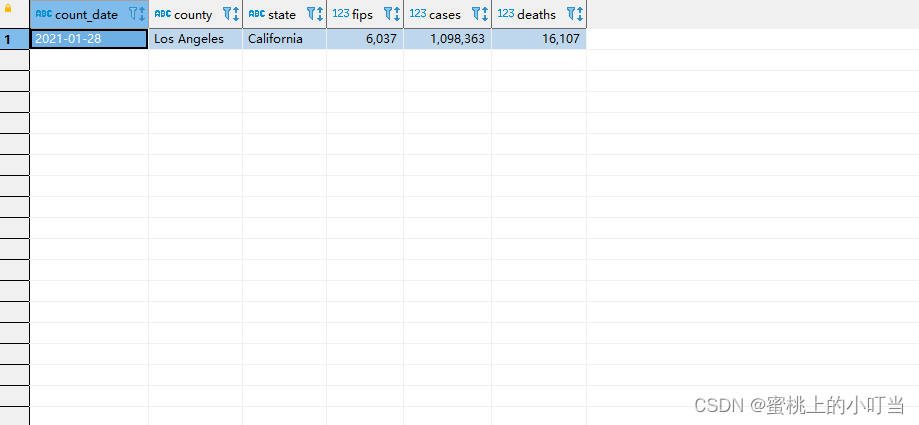Click ABC type icon of state column
This screenshot has width=919, height=425.
click(257, 14)
